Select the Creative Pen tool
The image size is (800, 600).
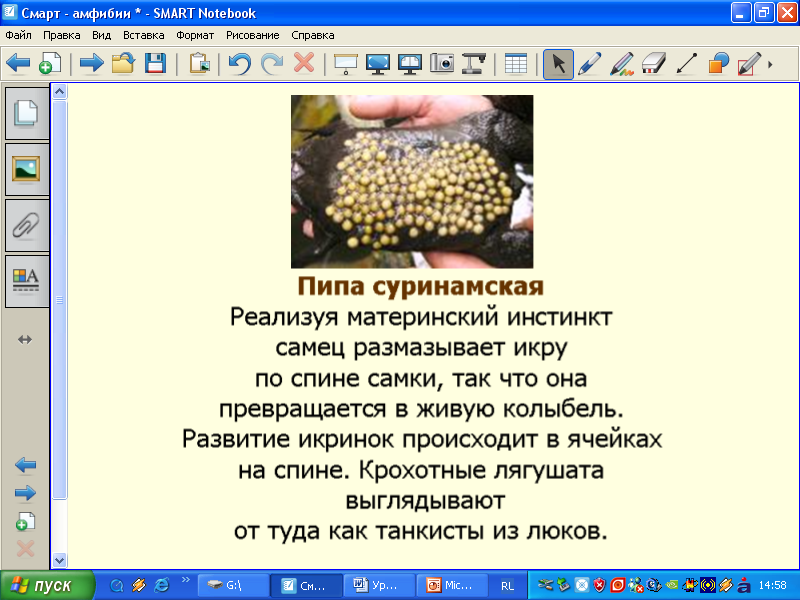pyautogui.click(x=622, y=64)
